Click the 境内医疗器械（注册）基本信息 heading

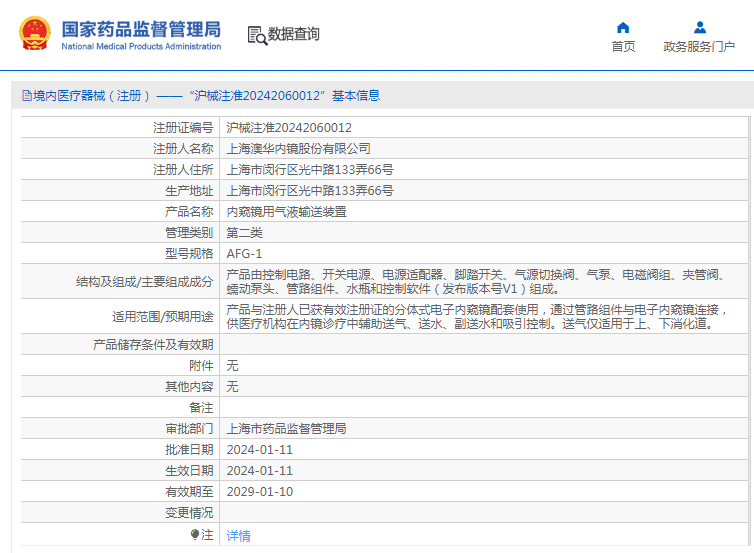coord(207,96)
